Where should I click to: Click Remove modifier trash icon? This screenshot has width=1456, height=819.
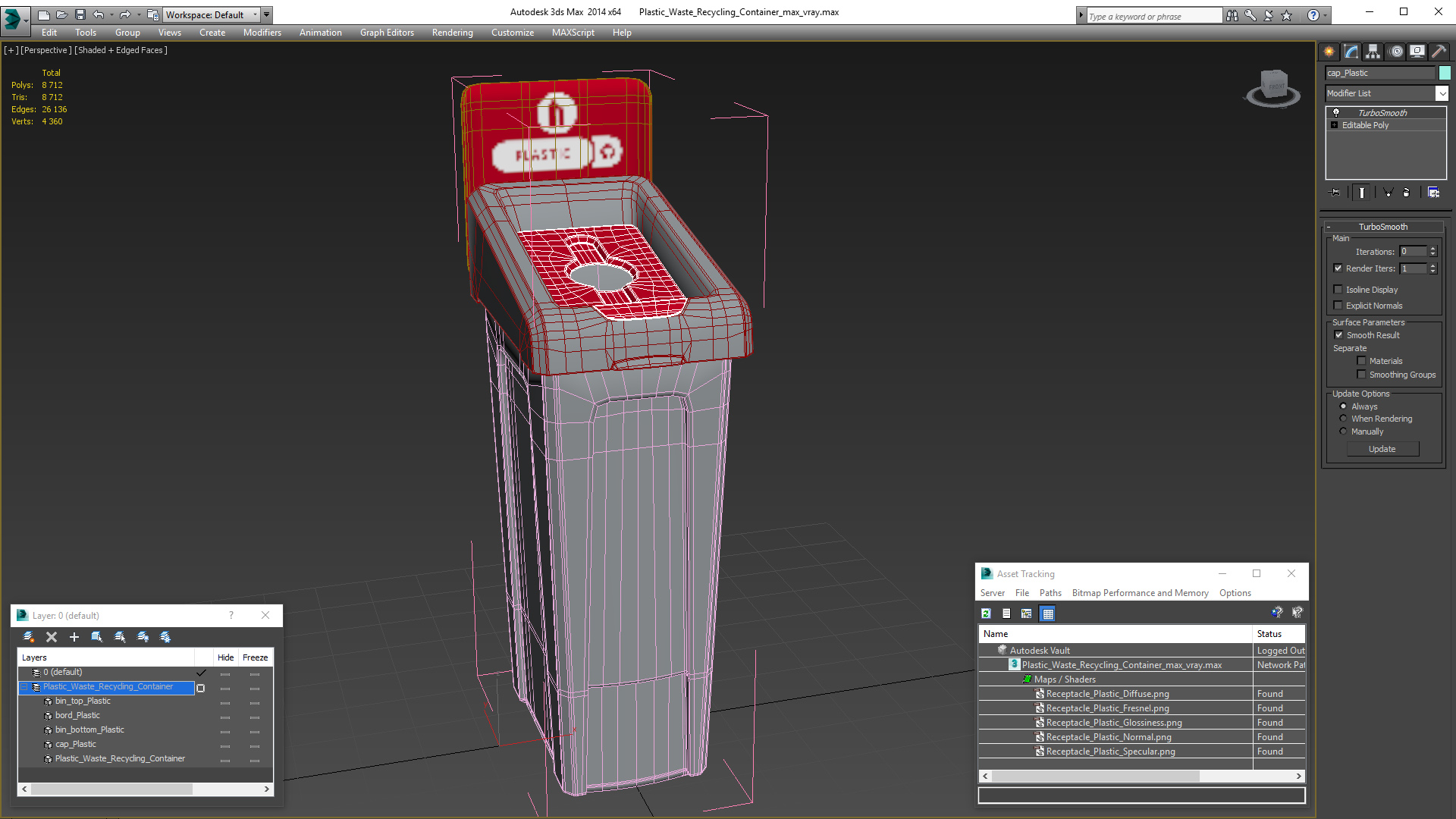1406,193
